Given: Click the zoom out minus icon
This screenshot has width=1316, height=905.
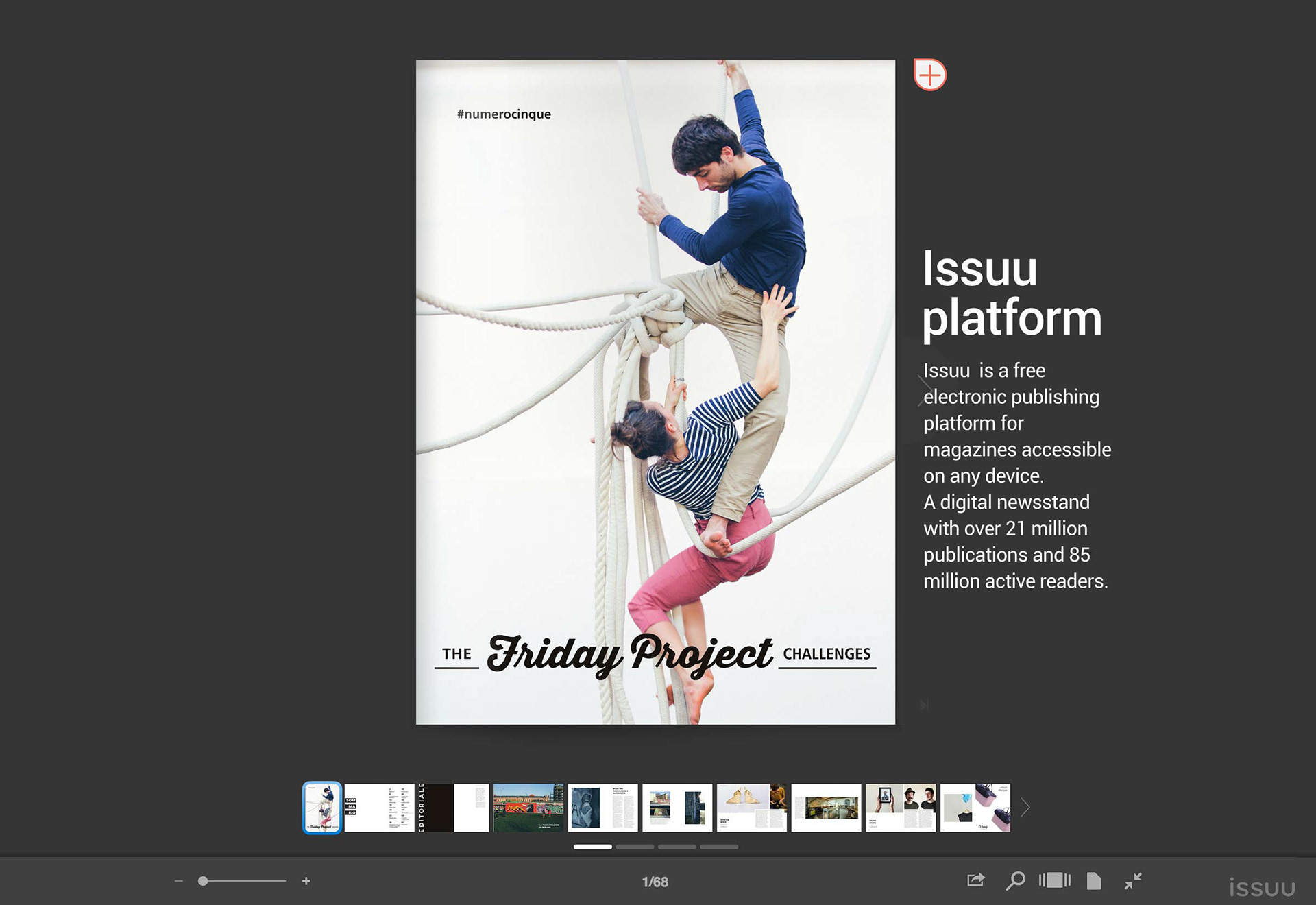Looking at the screenshot, I should pyautogui.click(x=179, y=881).
